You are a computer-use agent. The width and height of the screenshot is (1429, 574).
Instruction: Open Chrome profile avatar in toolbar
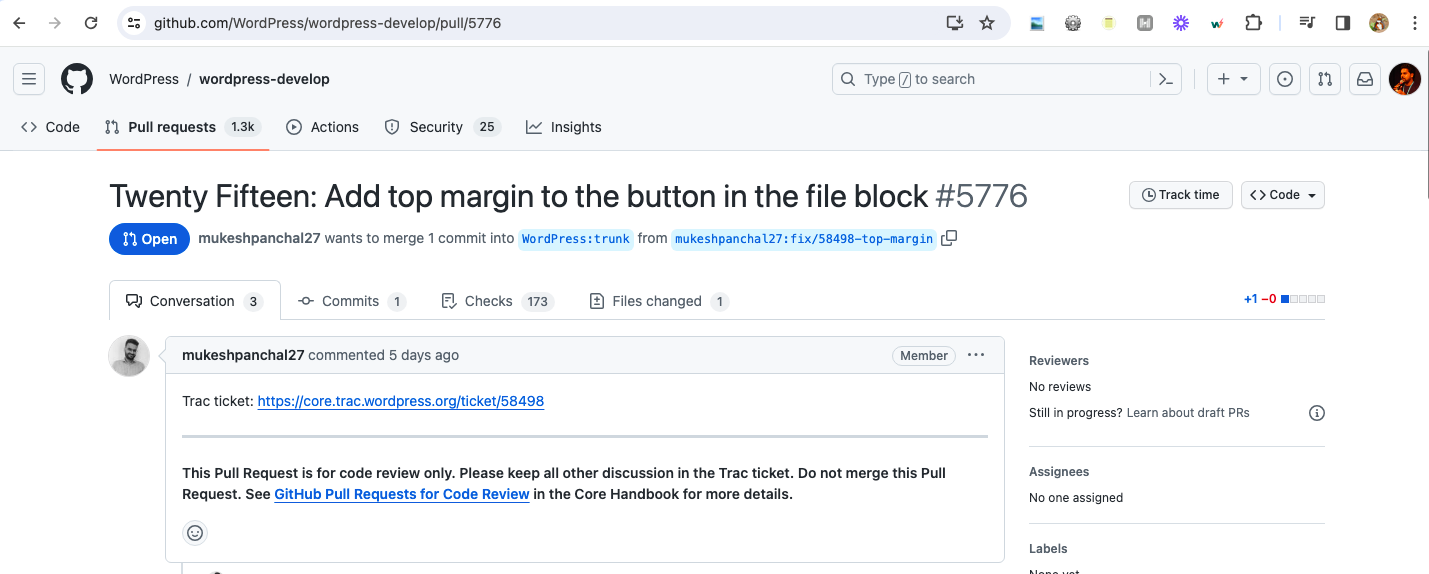pyautogui.click(x=1379, y=23)
